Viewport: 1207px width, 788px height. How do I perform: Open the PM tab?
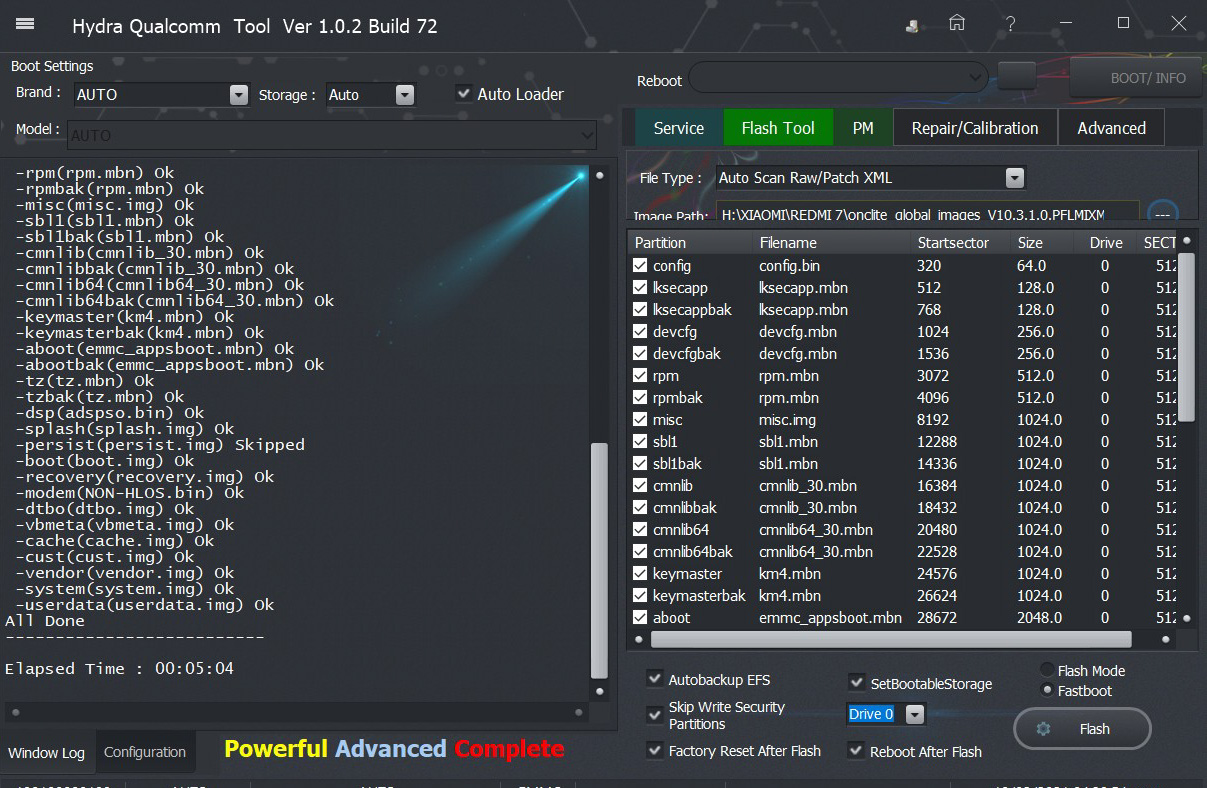pyautogui.click(x=863, y=128)
